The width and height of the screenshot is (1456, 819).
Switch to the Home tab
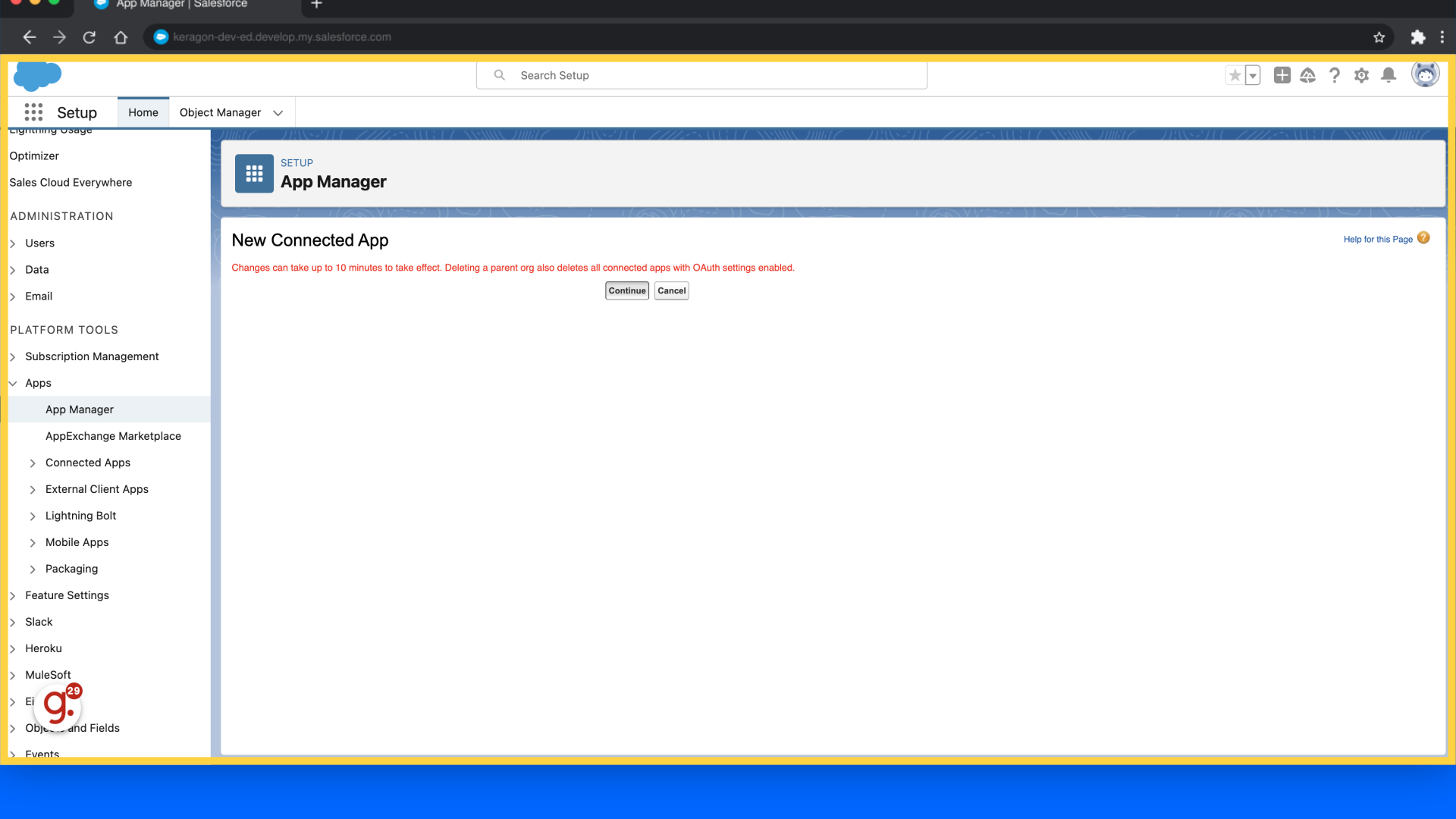143,112
